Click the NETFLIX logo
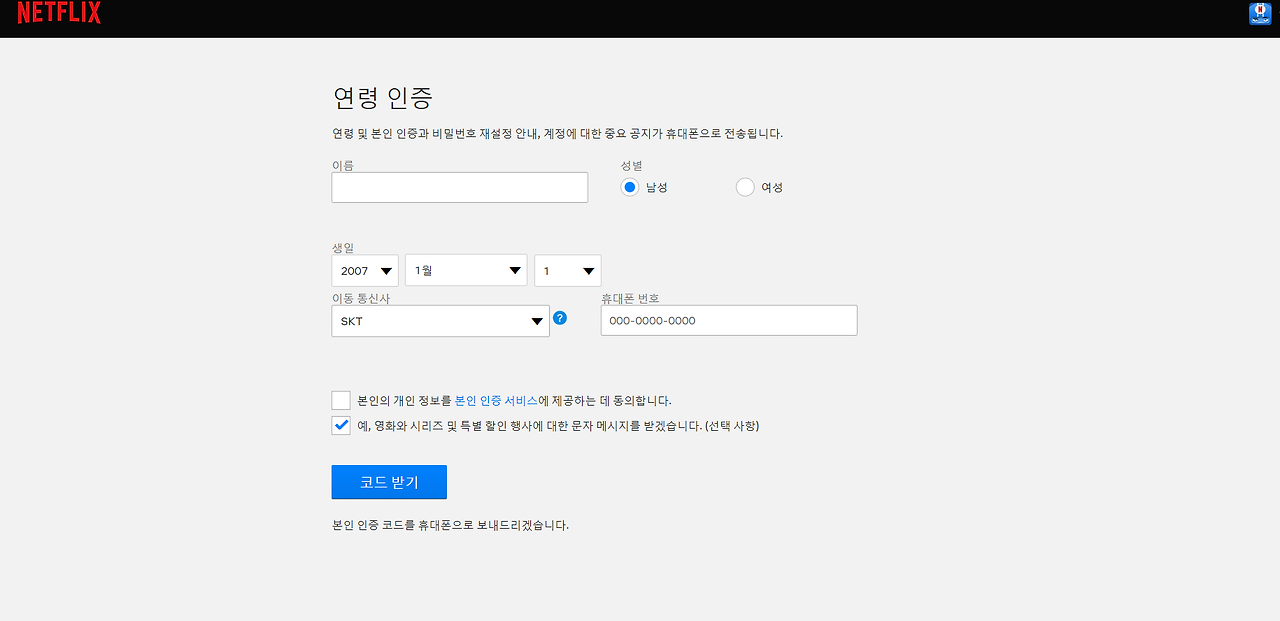This screenshot has width=1280, height=621. 58,14
